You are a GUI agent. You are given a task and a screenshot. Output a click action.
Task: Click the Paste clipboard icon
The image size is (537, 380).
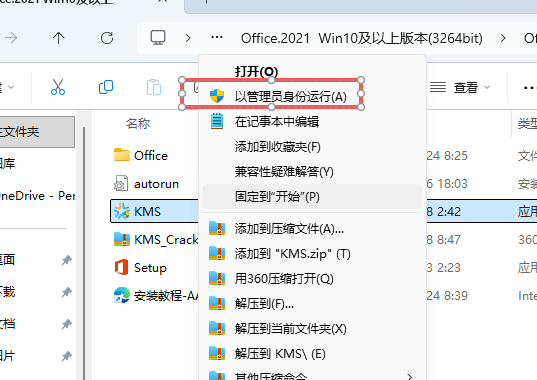154,87
